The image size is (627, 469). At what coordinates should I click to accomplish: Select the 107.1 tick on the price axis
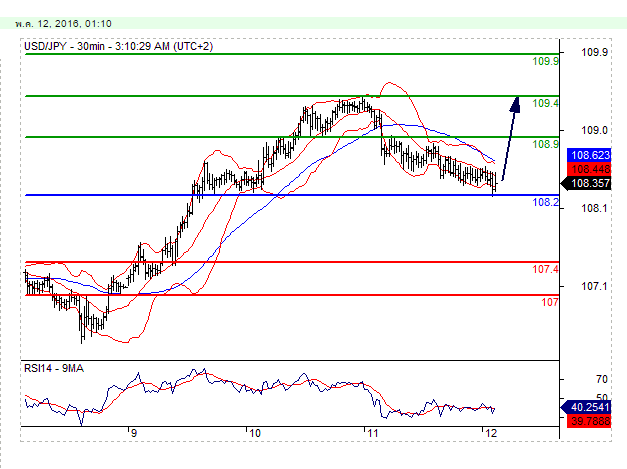click(594, 286)
